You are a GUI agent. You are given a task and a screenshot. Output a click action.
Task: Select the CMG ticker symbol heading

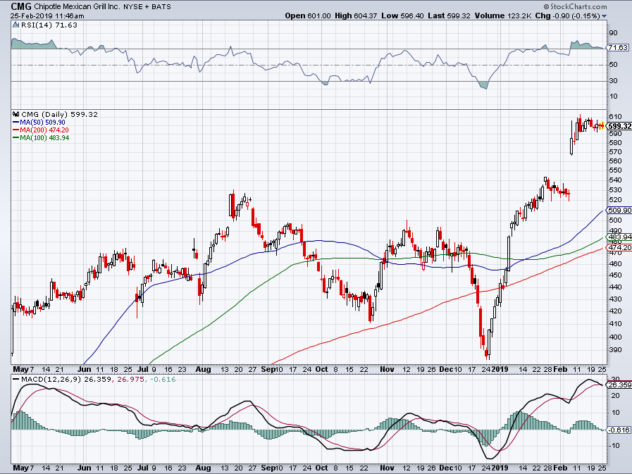21,6
